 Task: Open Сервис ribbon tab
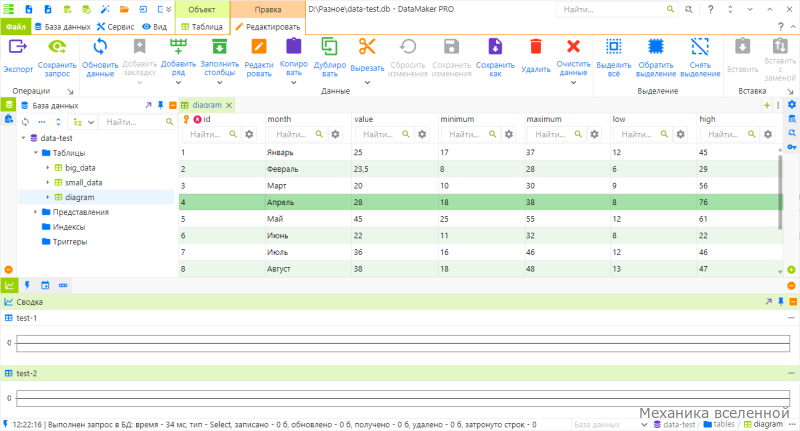[116, 27]
